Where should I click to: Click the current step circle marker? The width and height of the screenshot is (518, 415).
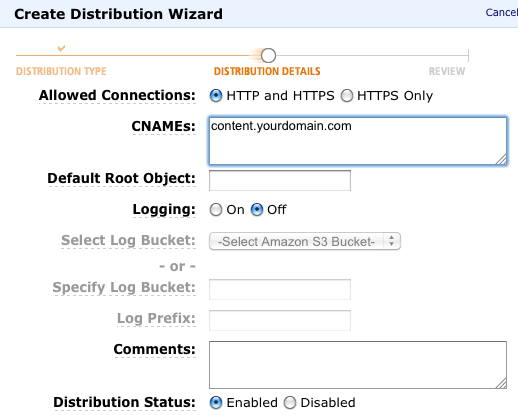pyautogui.click(x=268, y=55)
